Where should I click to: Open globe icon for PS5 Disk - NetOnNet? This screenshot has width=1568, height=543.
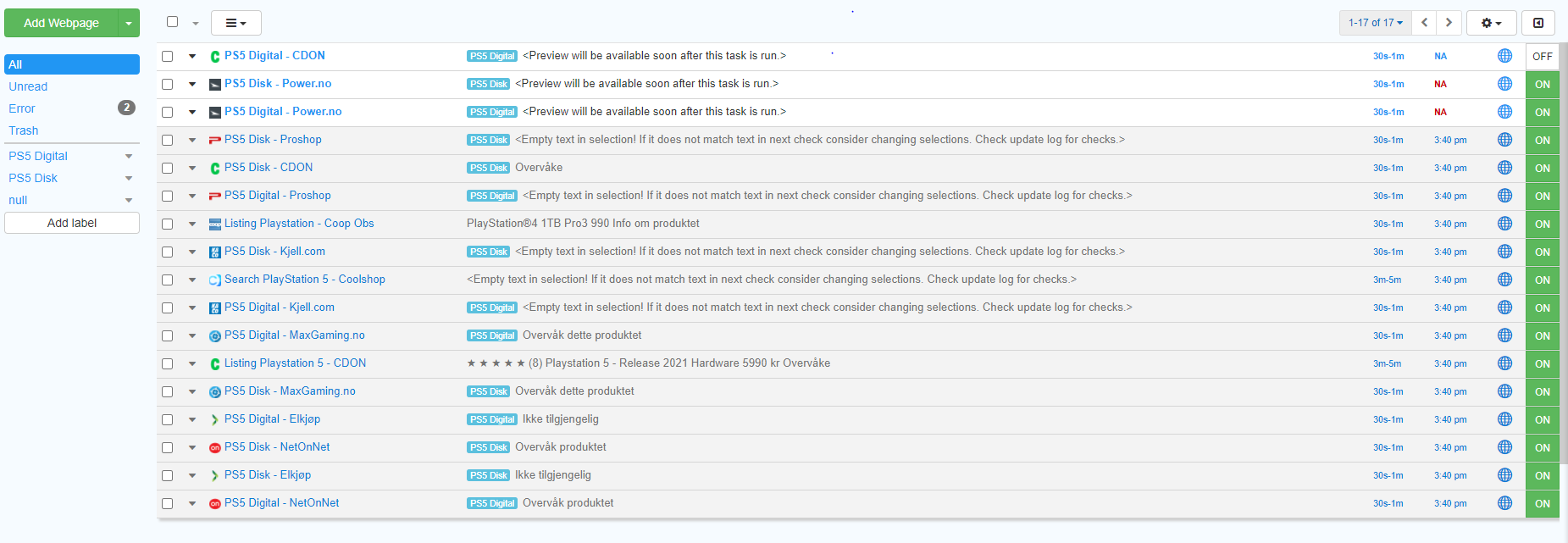(1504, 447)
